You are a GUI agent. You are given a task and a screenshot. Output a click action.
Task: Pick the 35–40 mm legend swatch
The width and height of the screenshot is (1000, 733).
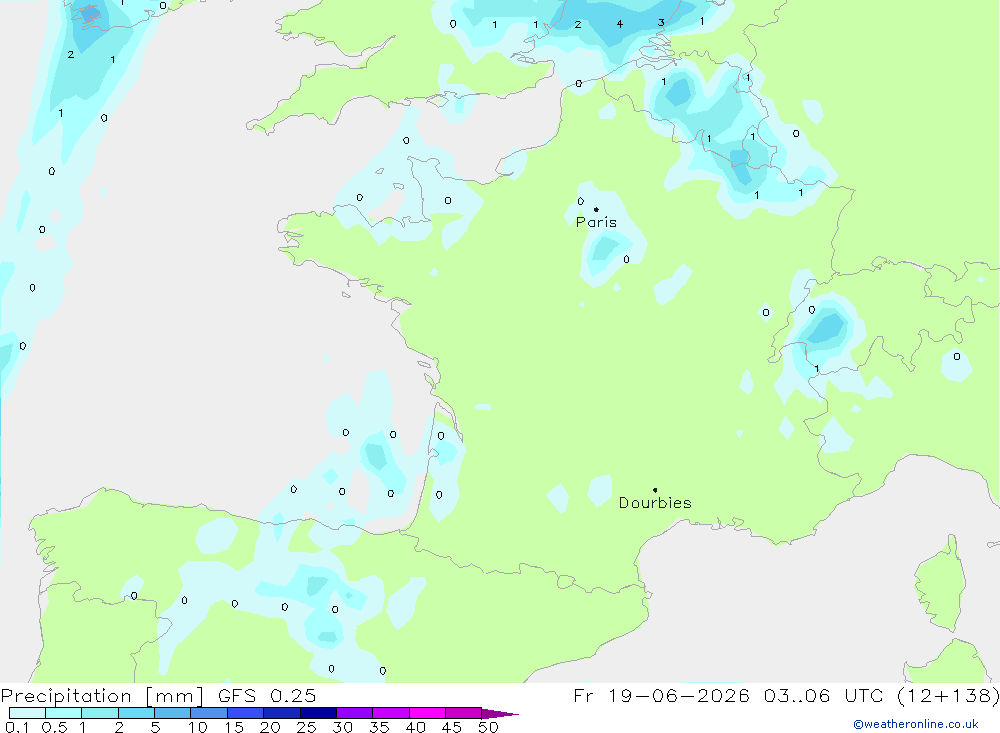tap(391, 713)
